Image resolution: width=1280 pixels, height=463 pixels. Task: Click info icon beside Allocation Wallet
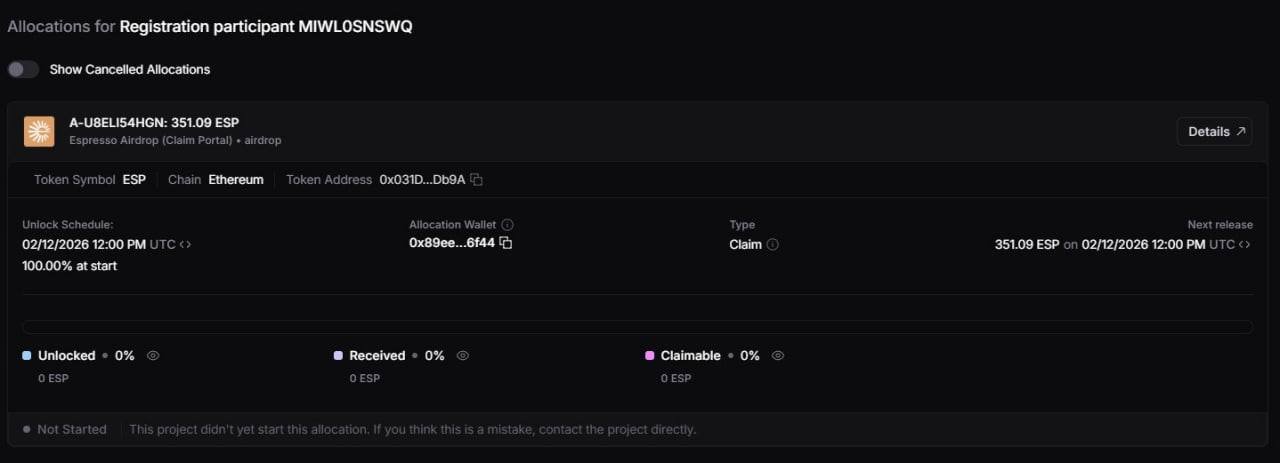[x=507, y=225]
